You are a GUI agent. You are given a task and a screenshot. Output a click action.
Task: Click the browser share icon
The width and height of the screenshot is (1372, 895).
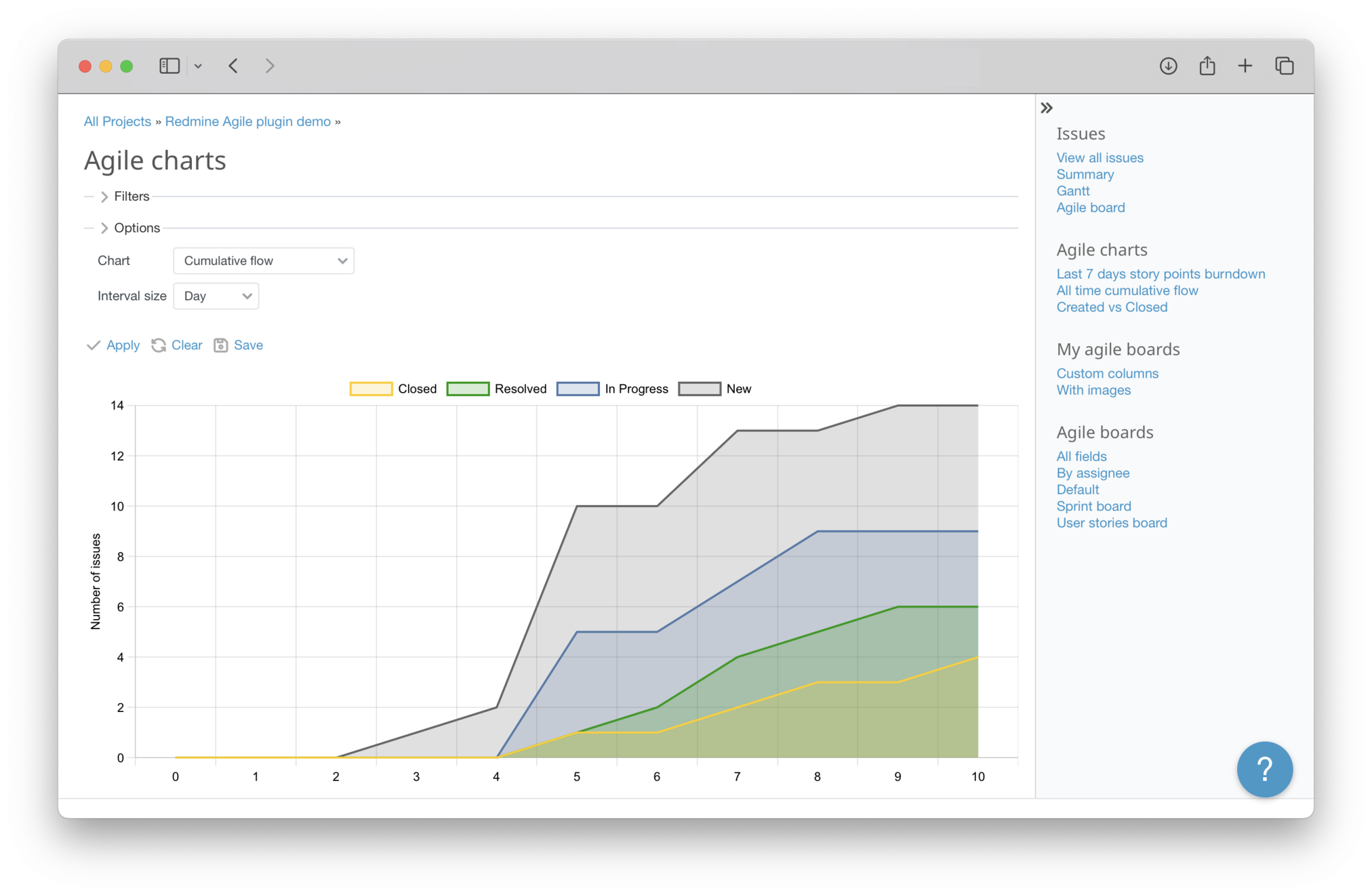[x=1207, y=66]
